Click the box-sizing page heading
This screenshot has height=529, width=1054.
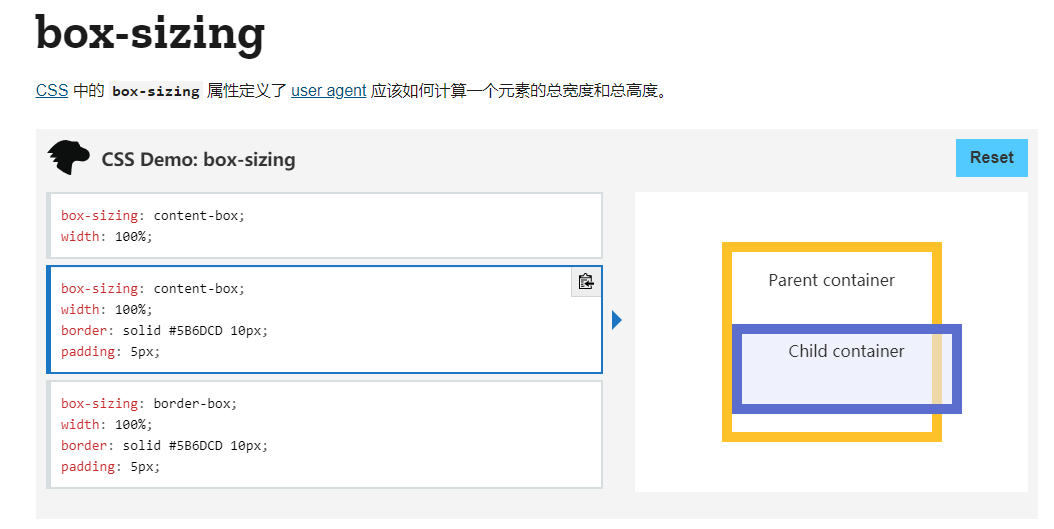(150, 33)
